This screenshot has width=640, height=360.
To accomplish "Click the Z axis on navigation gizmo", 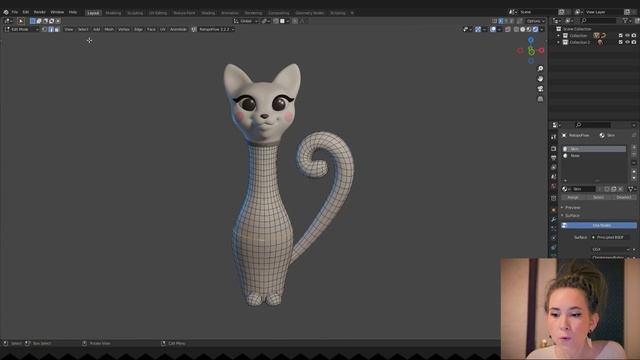I will [531, 40].
